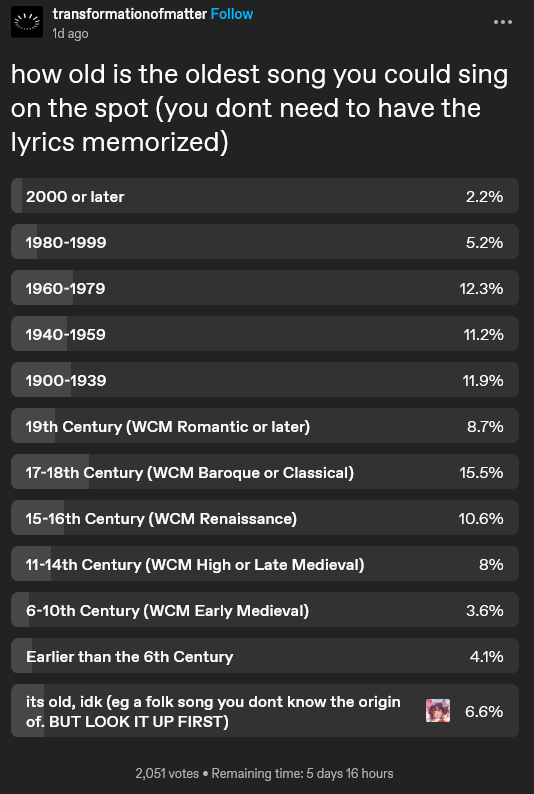Viewport: 534px width, 794px height.
Task: Choose the 1960-1979 poll answer
Action: 265,288
